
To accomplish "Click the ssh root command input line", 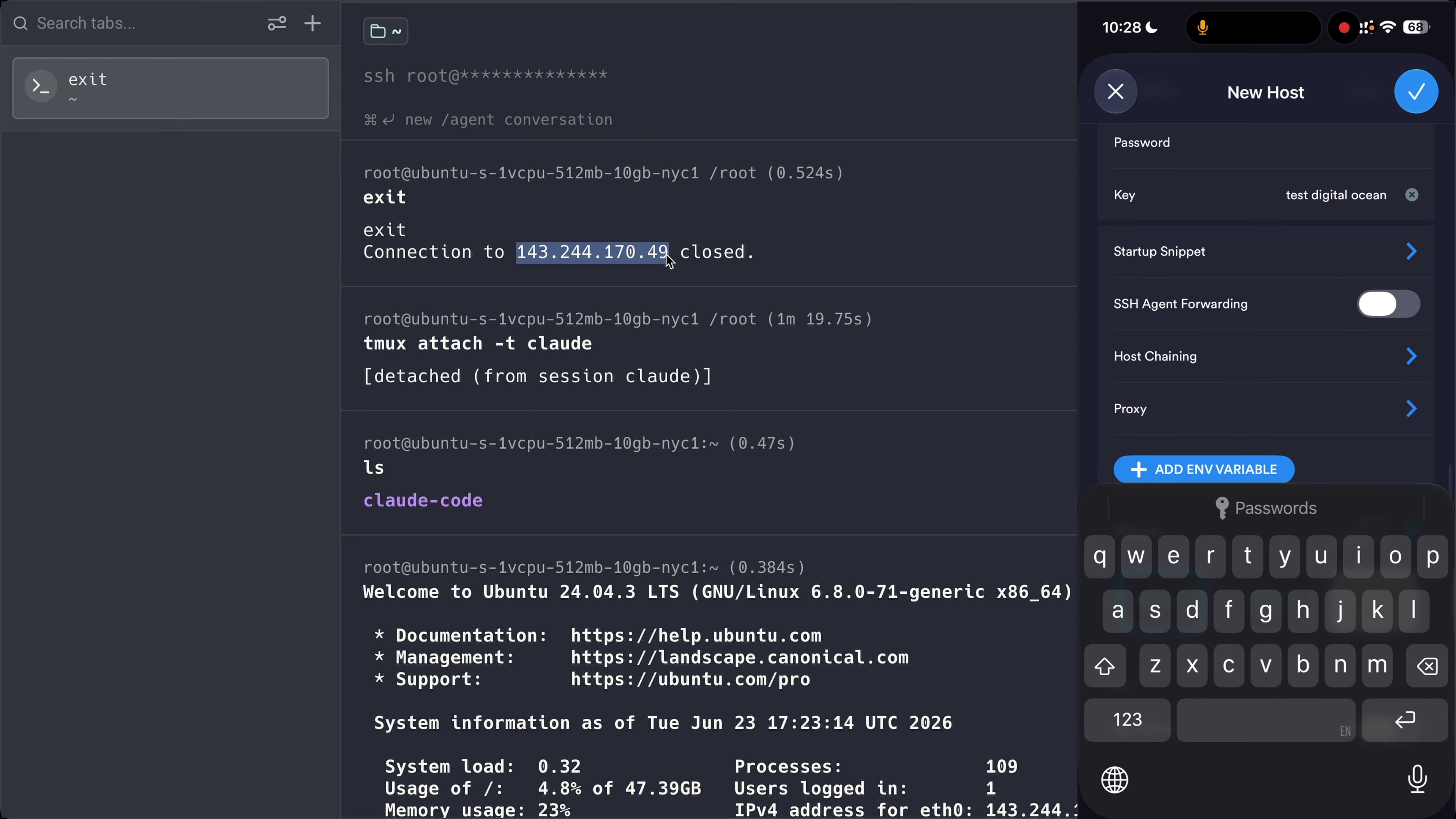I will pos(485,75).
